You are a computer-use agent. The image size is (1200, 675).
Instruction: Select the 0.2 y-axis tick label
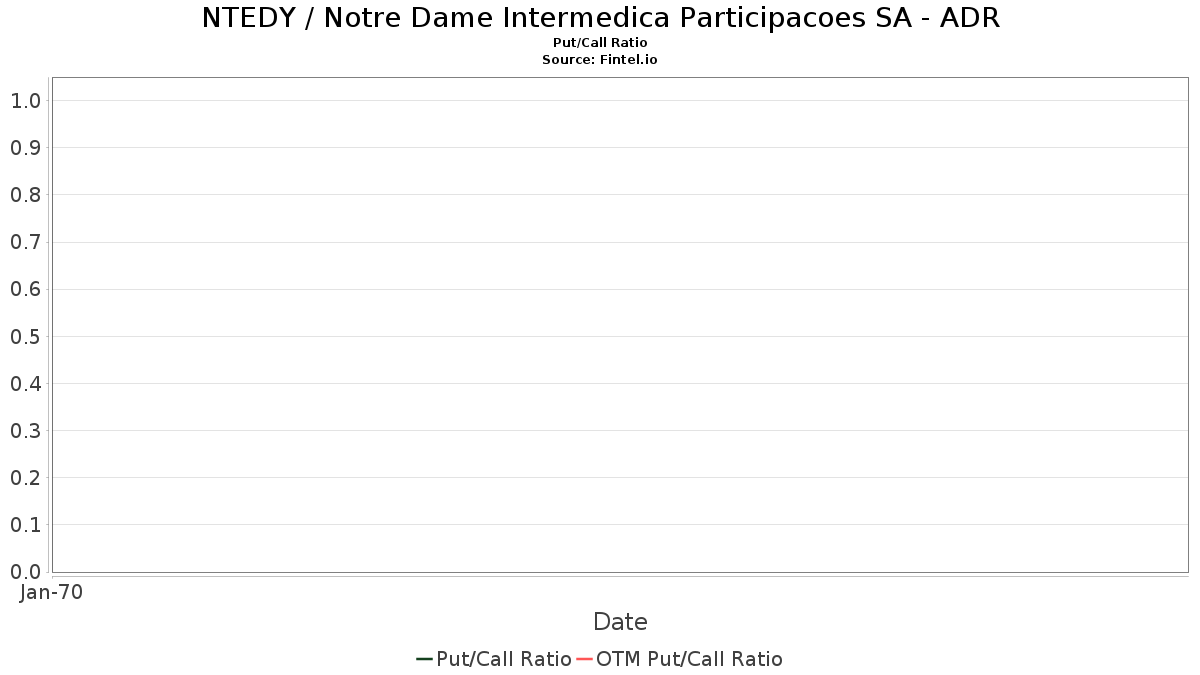[x=25, y=478]
